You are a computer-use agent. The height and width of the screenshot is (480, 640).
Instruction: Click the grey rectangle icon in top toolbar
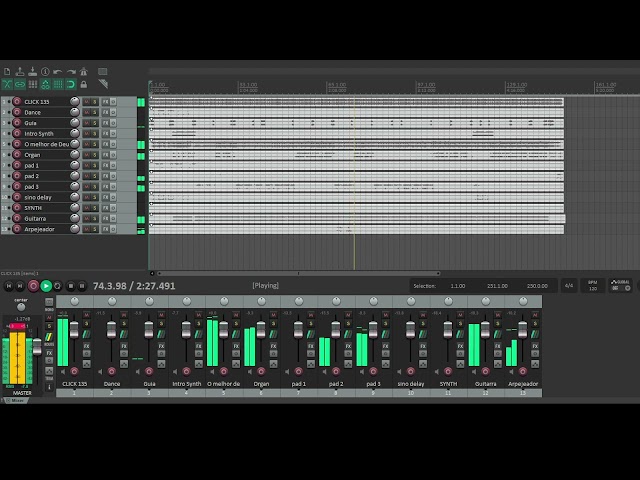click(x=102, y=71)
